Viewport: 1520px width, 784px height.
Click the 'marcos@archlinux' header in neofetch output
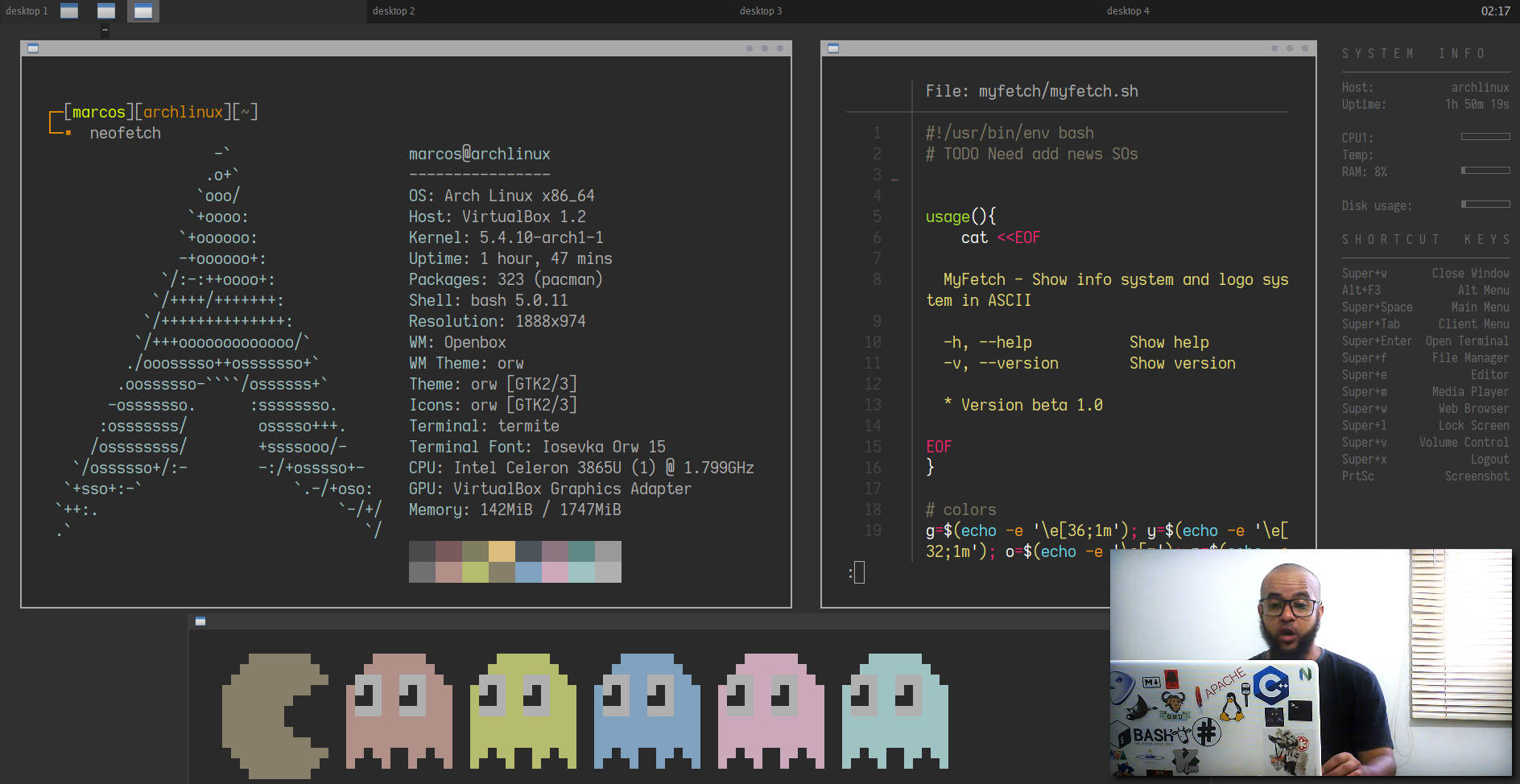click(480, 154)
